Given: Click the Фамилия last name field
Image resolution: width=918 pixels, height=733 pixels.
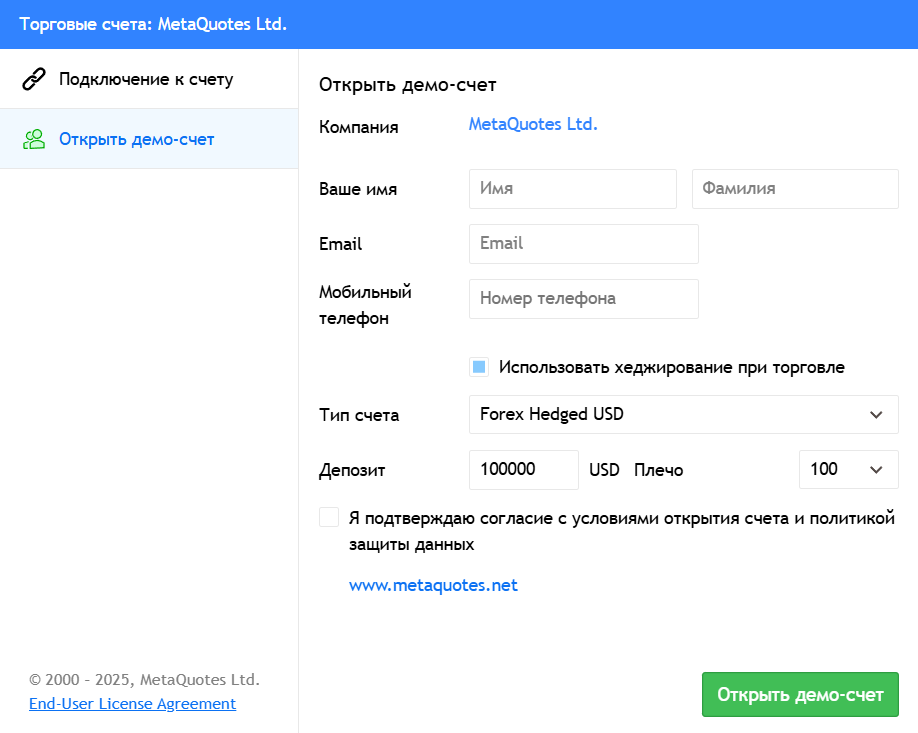Looking at the screenshot, I should pos(795,189).
